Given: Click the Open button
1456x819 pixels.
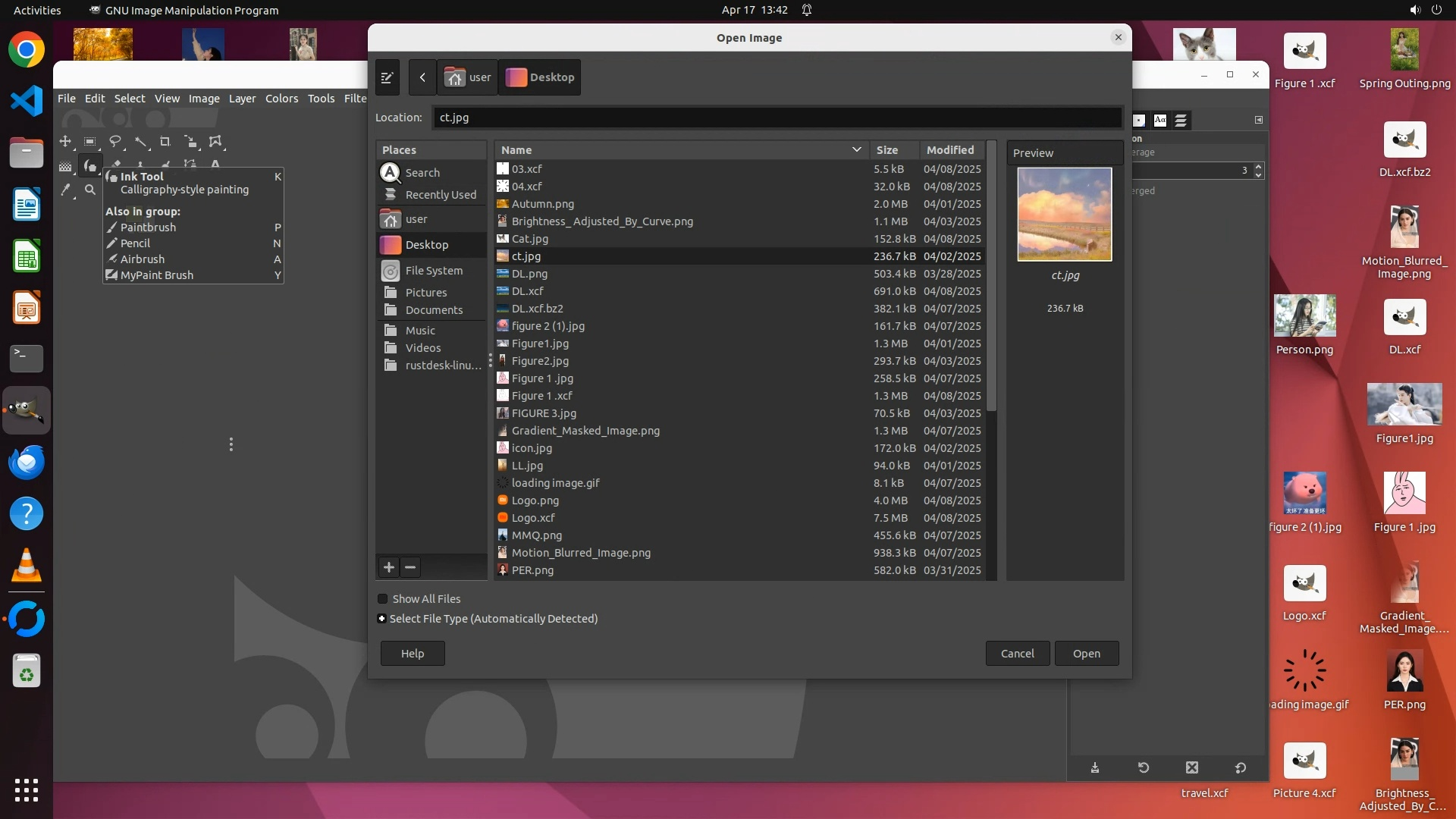Looking at the screenshot, I should (1086, 654).
